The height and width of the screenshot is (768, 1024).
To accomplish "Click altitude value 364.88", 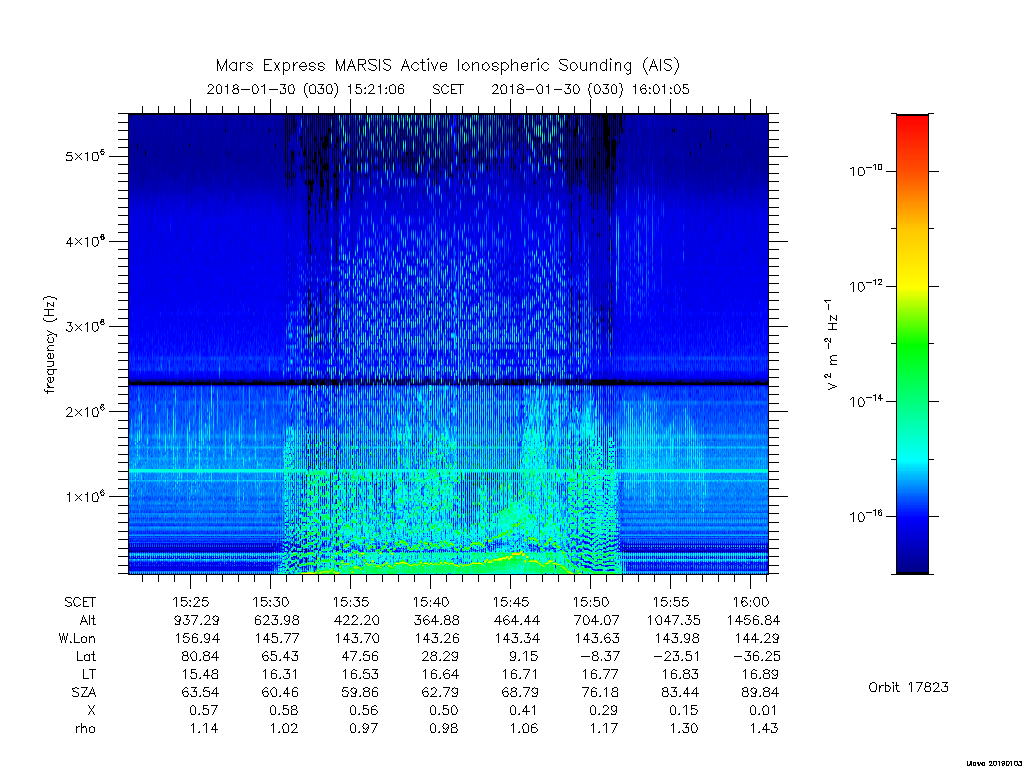I will tap(436, 620).
